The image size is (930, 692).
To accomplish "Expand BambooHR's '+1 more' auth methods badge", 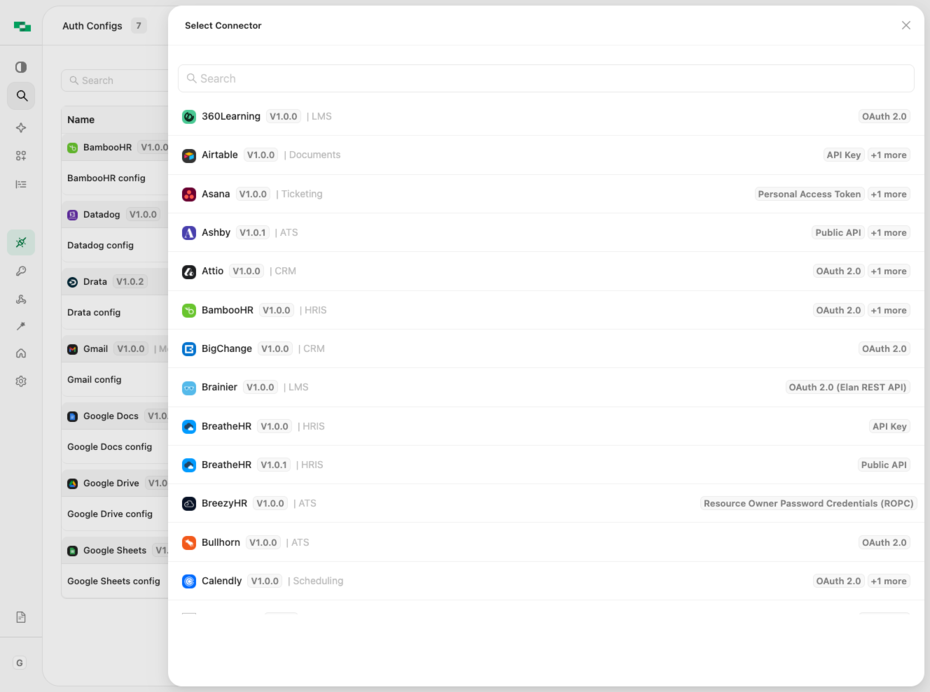I will click(x=888, y=310).
